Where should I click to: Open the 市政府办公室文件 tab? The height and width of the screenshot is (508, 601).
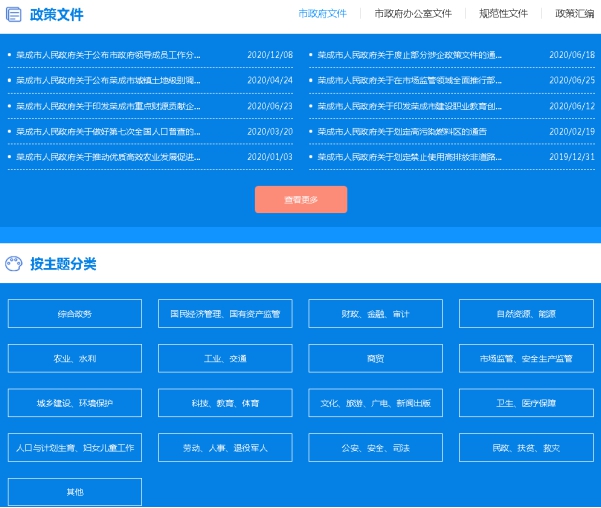click(x=412, y=14)
